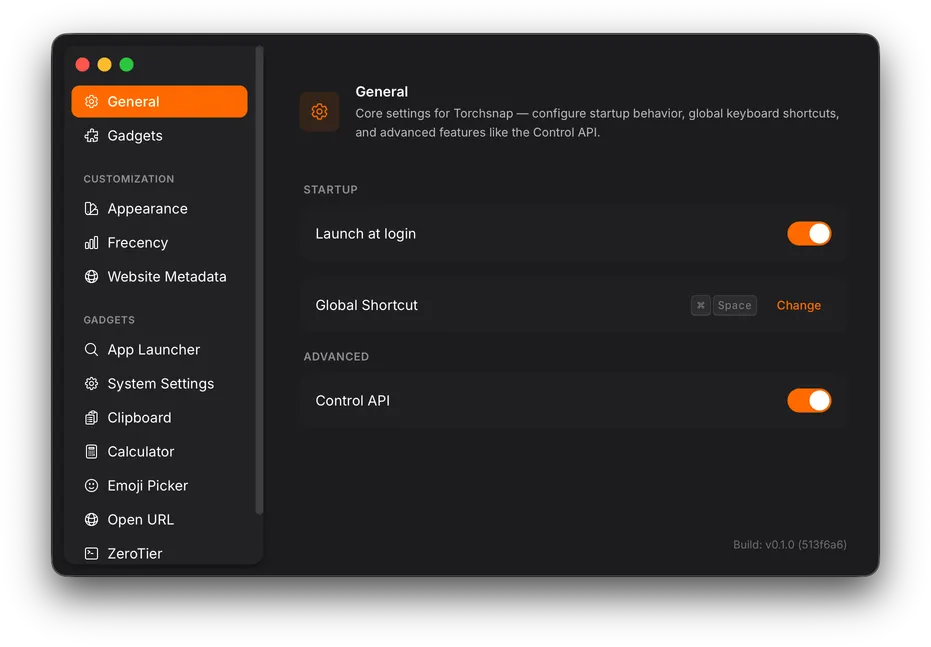Click the General page title heading
Image resolution: width=931 pixels, height=647 pixels.
point(382,92)
